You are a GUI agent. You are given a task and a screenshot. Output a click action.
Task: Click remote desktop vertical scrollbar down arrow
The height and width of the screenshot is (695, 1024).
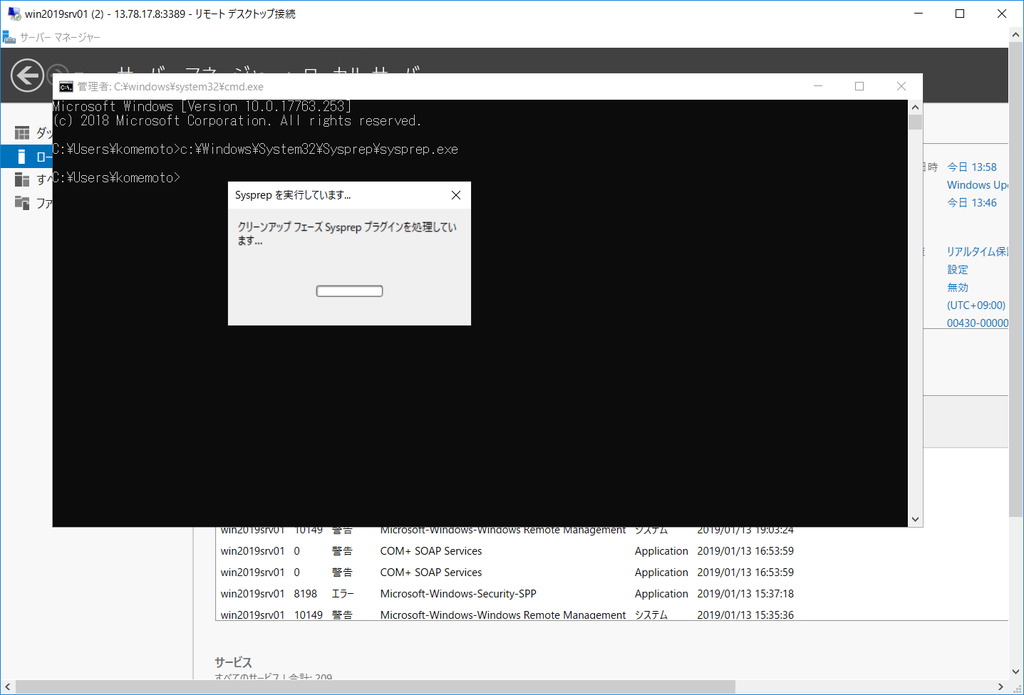pos(1017,673)
